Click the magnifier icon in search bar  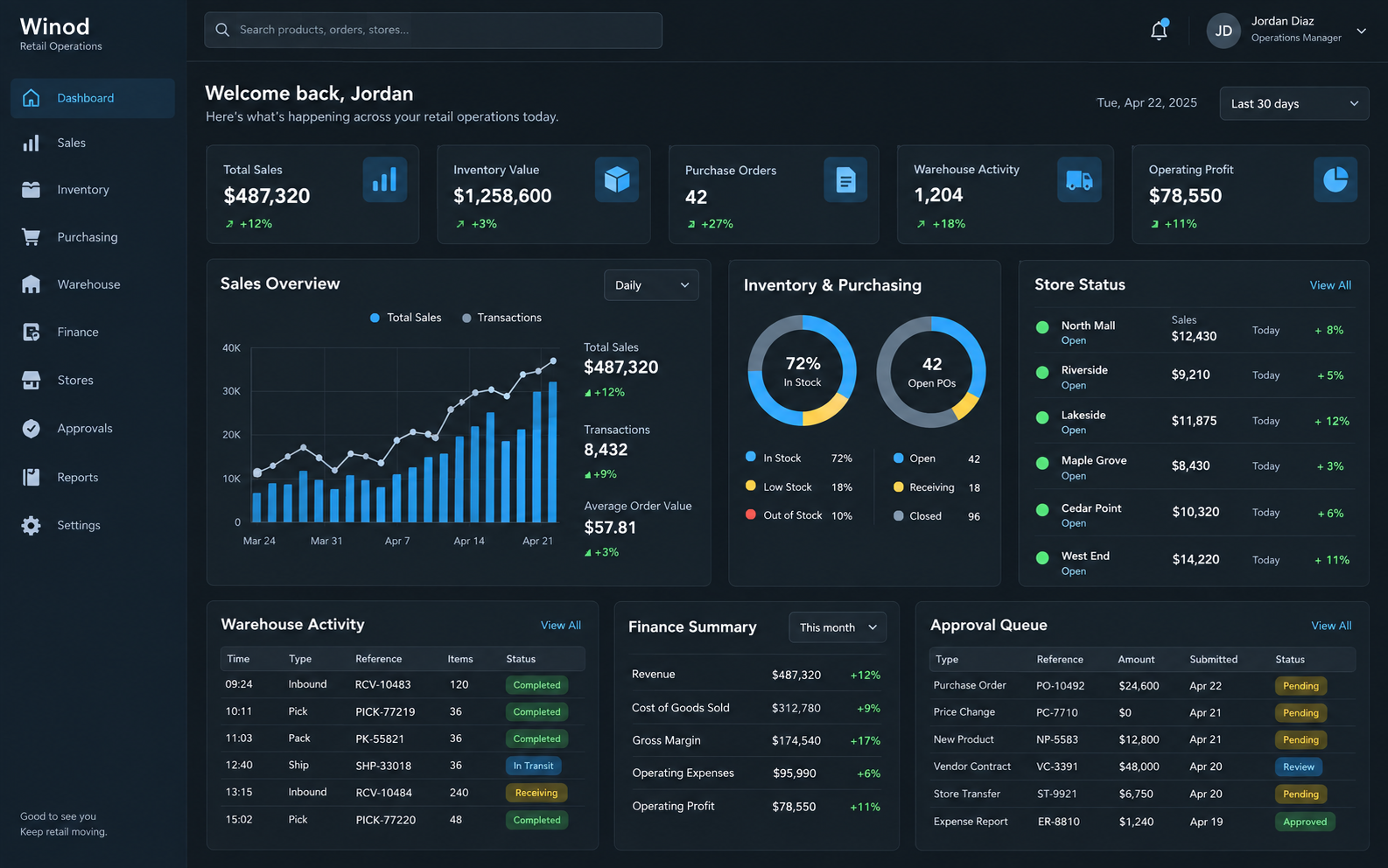(222, 30)
